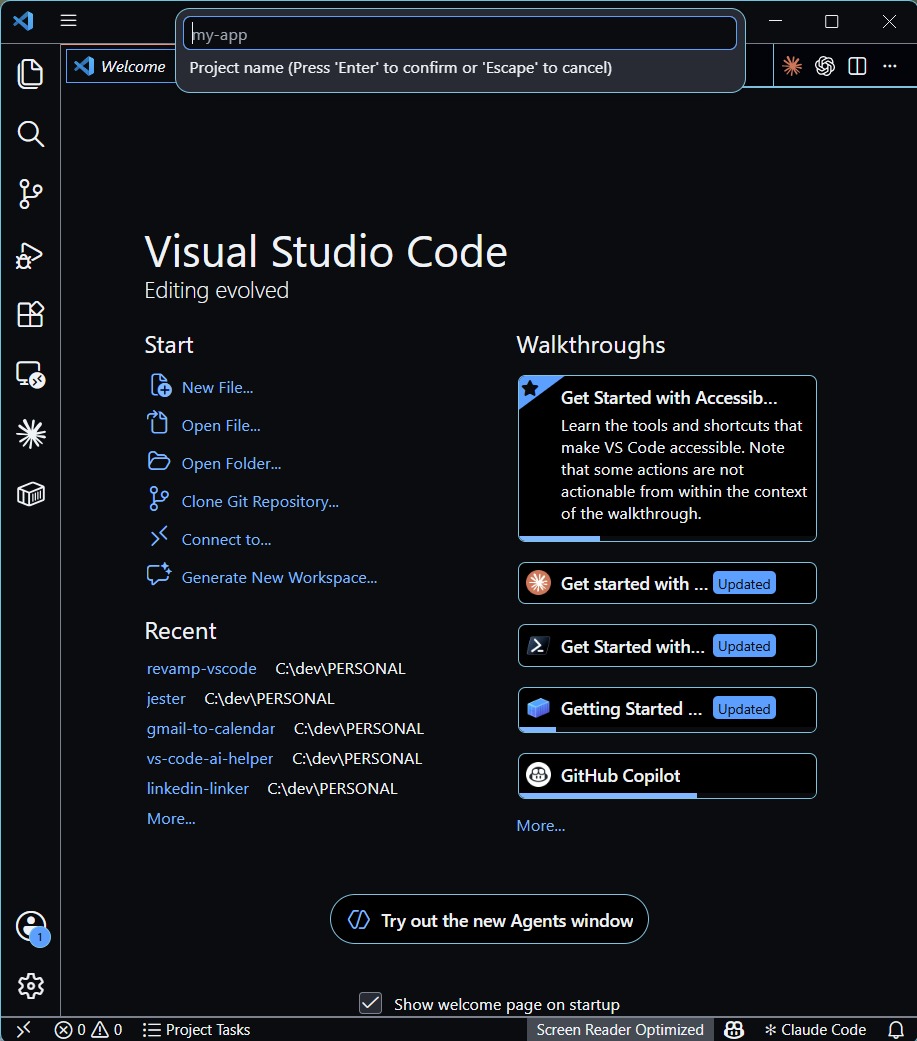The image size is (917, 1041).
Task: Open the GitHub Copilot walkthrough card
Action: pyautogui.click(x=667, y=775)
